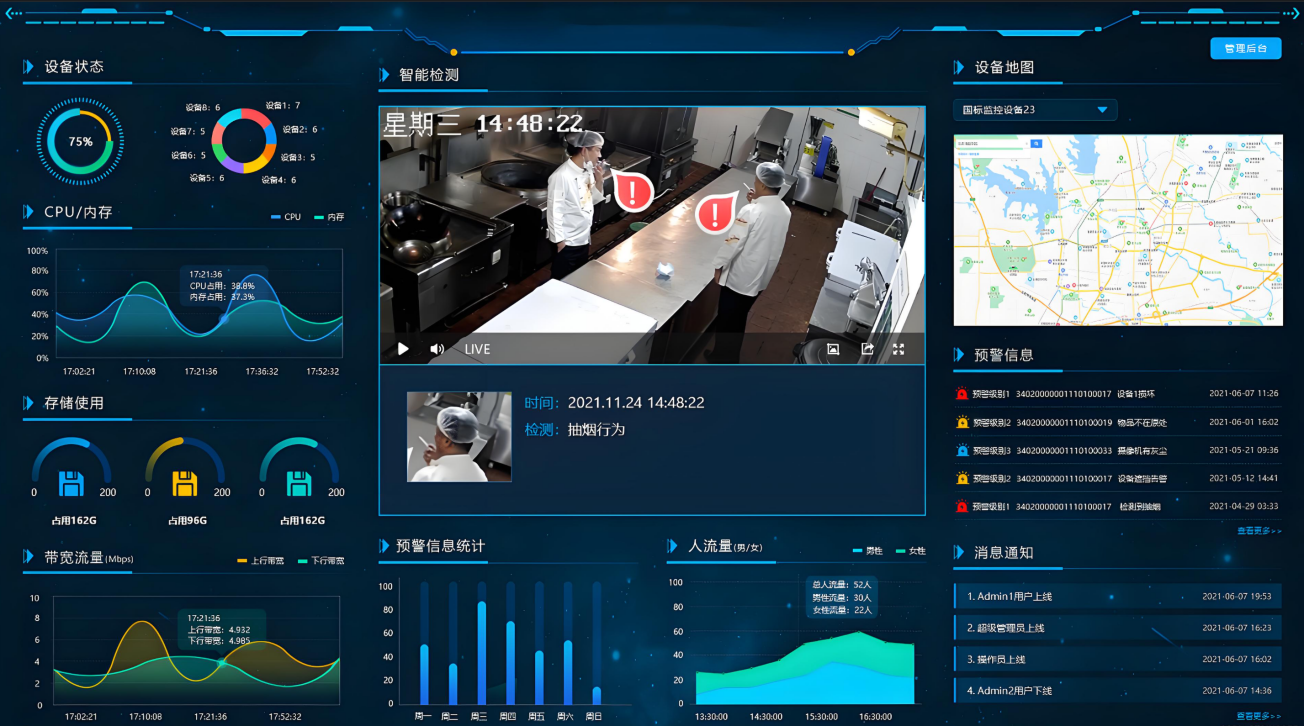Viewport: 1304px width, 726px height.
Task: Open the 管理后台 admin console
Action: click(1245, 48)
